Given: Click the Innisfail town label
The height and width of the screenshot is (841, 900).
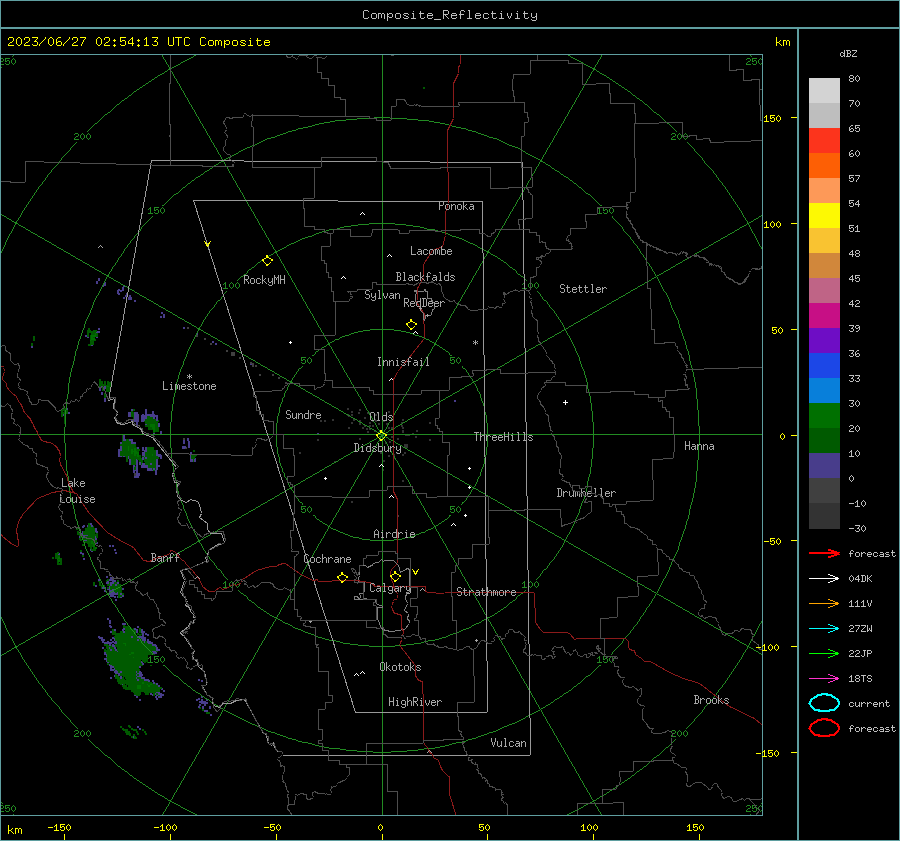Looking at the screenshot, I should tap(403, 362).
